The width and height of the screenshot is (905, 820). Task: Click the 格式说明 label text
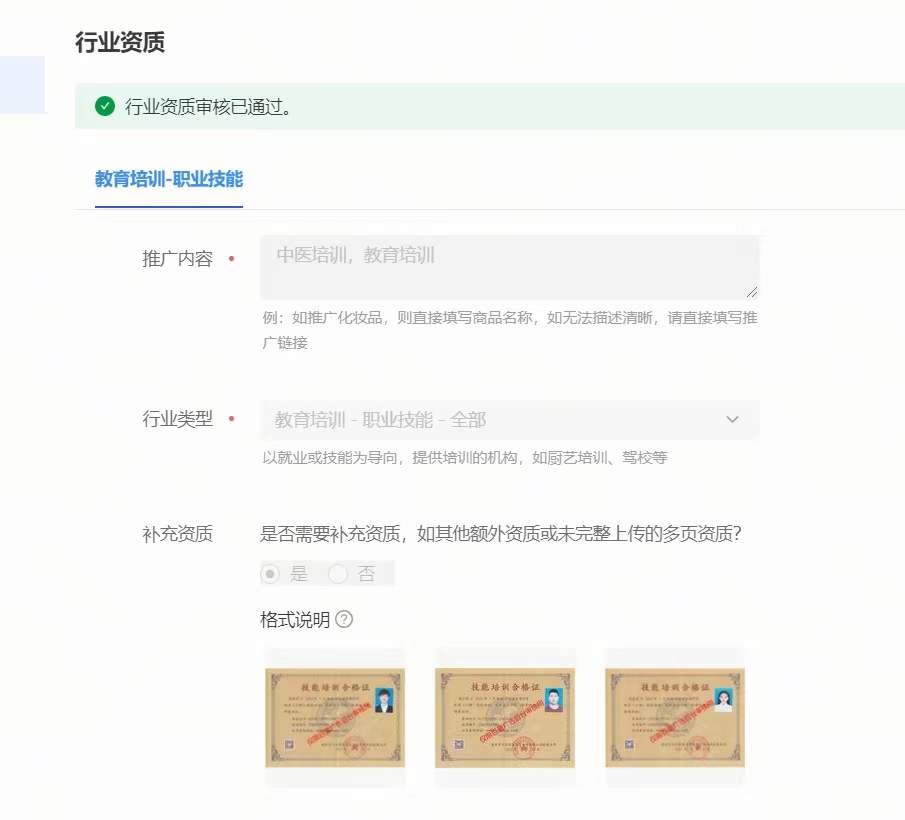pos(294,620)
